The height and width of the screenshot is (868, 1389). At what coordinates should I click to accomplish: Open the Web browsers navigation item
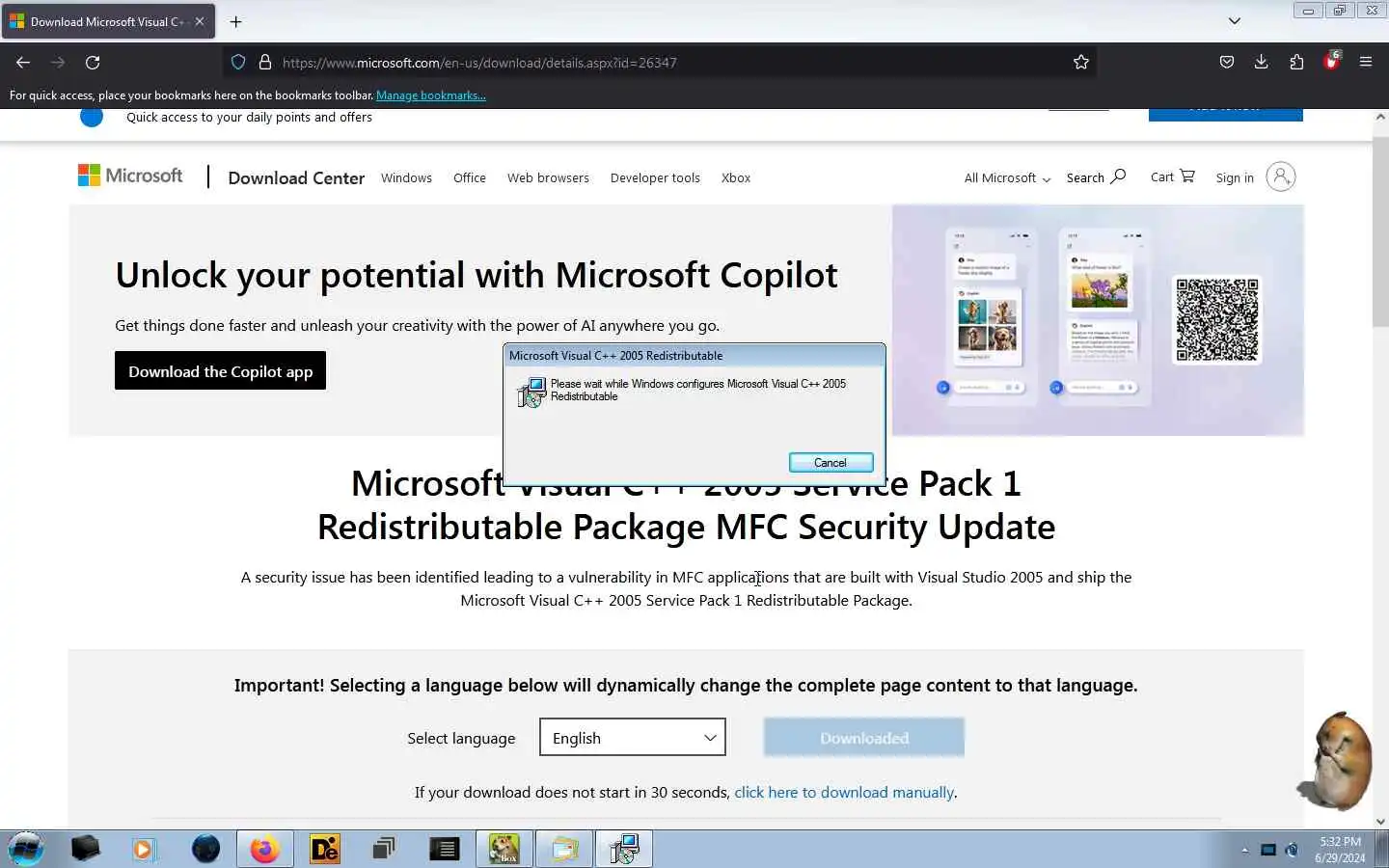point(548,177)
